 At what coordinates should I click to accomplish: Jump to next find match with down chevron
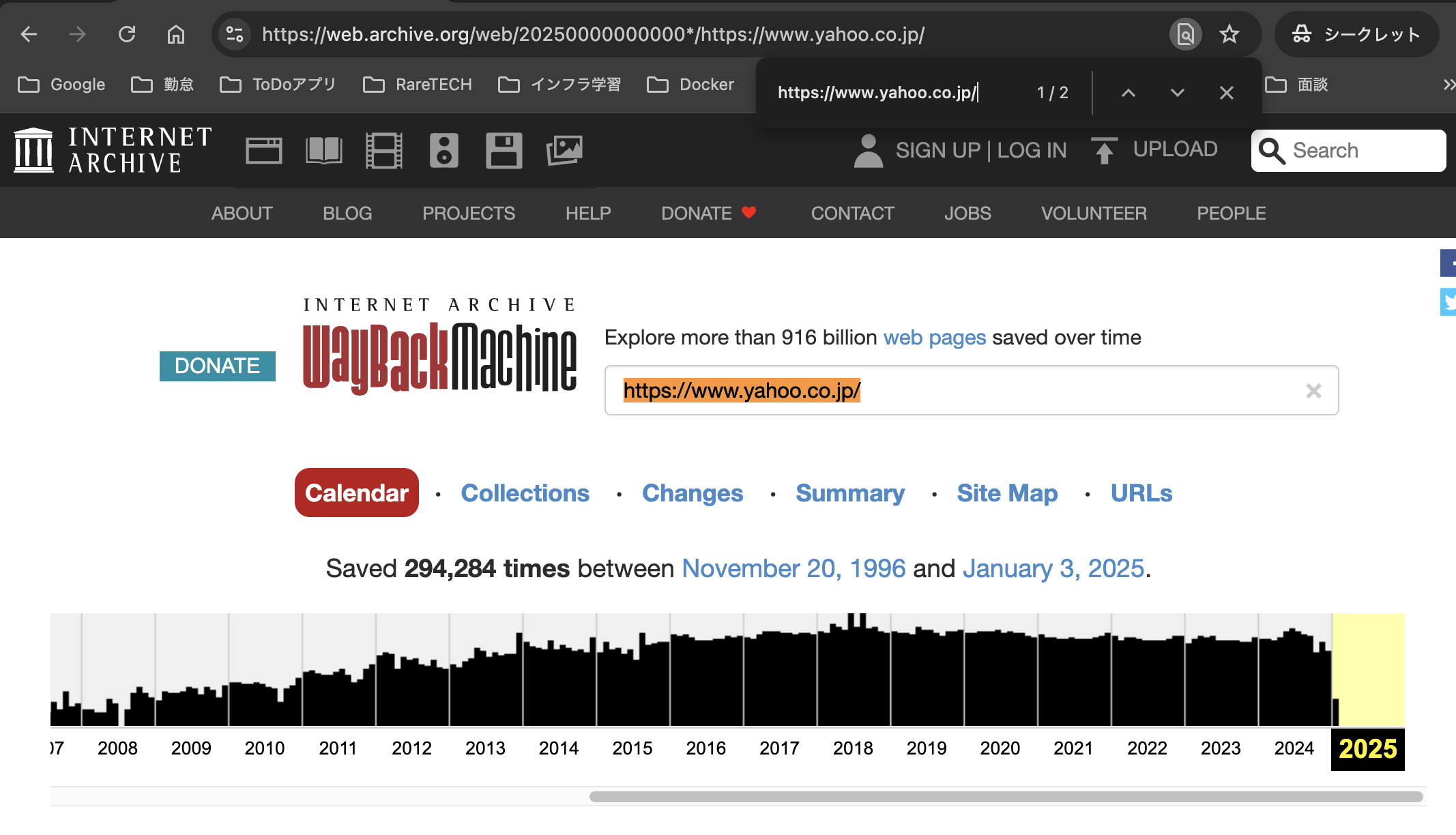coord(1176,92)
